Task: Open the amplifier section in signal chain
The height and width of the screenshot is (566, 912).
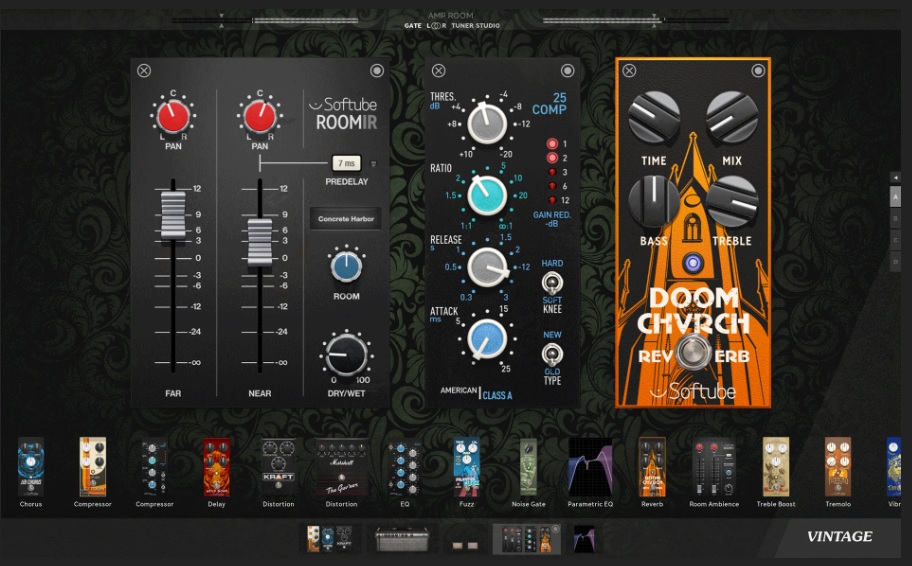Action: (401, 538)
